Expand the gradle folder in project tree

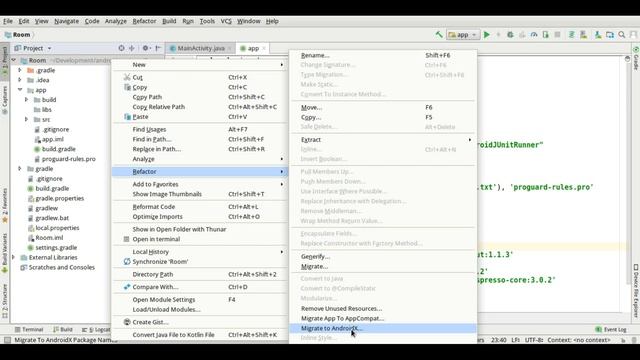(x=20, y=169)
